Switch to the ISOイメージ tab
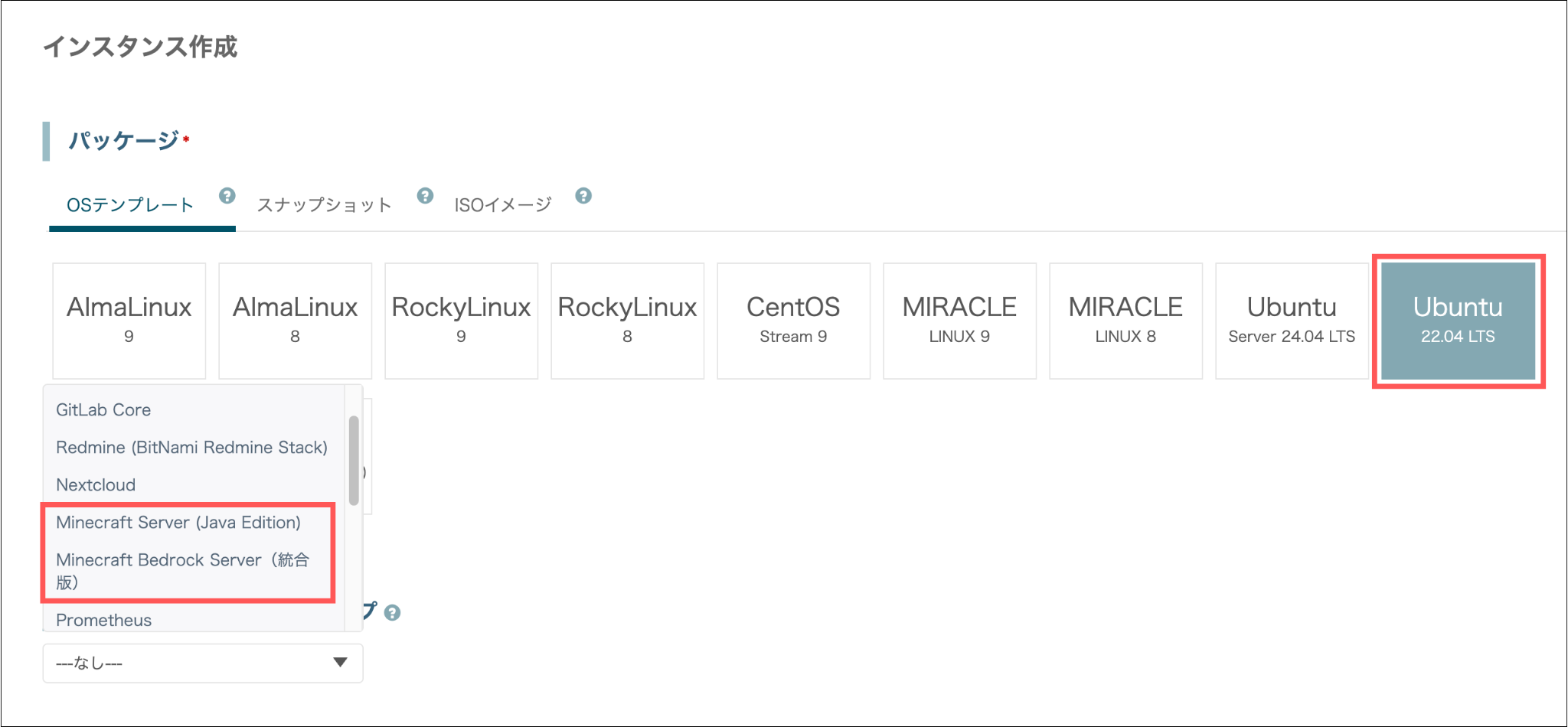 [x=502, y=205]
